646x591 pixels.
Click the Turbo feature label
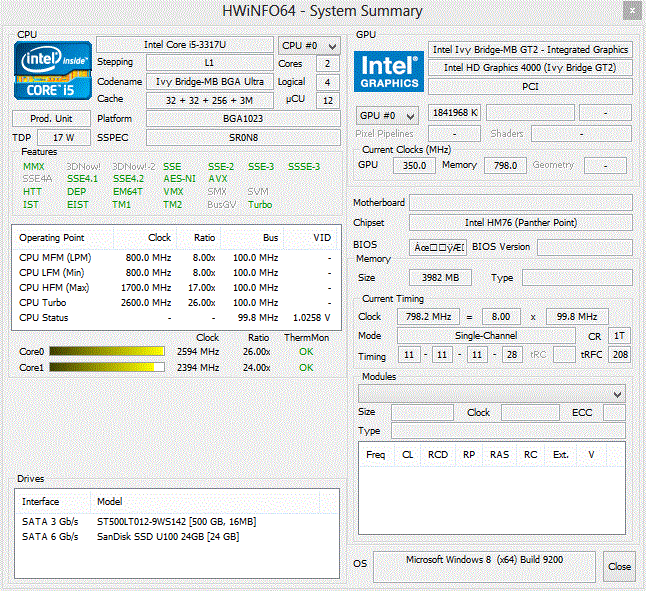click(x=260, y=205)
